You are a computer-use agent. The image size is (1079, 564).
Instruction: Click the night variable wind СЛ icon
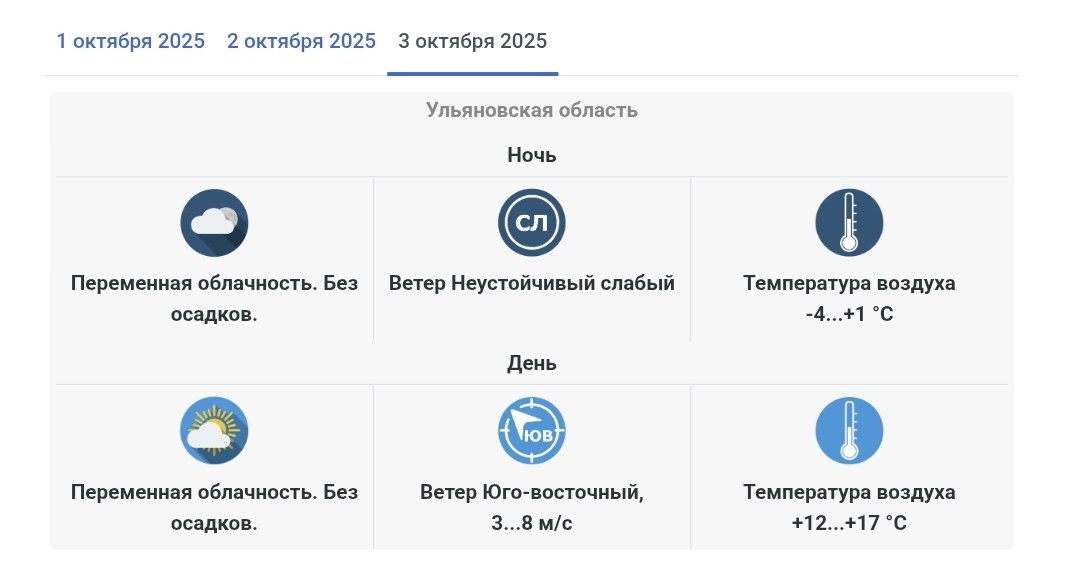[532, 222]
